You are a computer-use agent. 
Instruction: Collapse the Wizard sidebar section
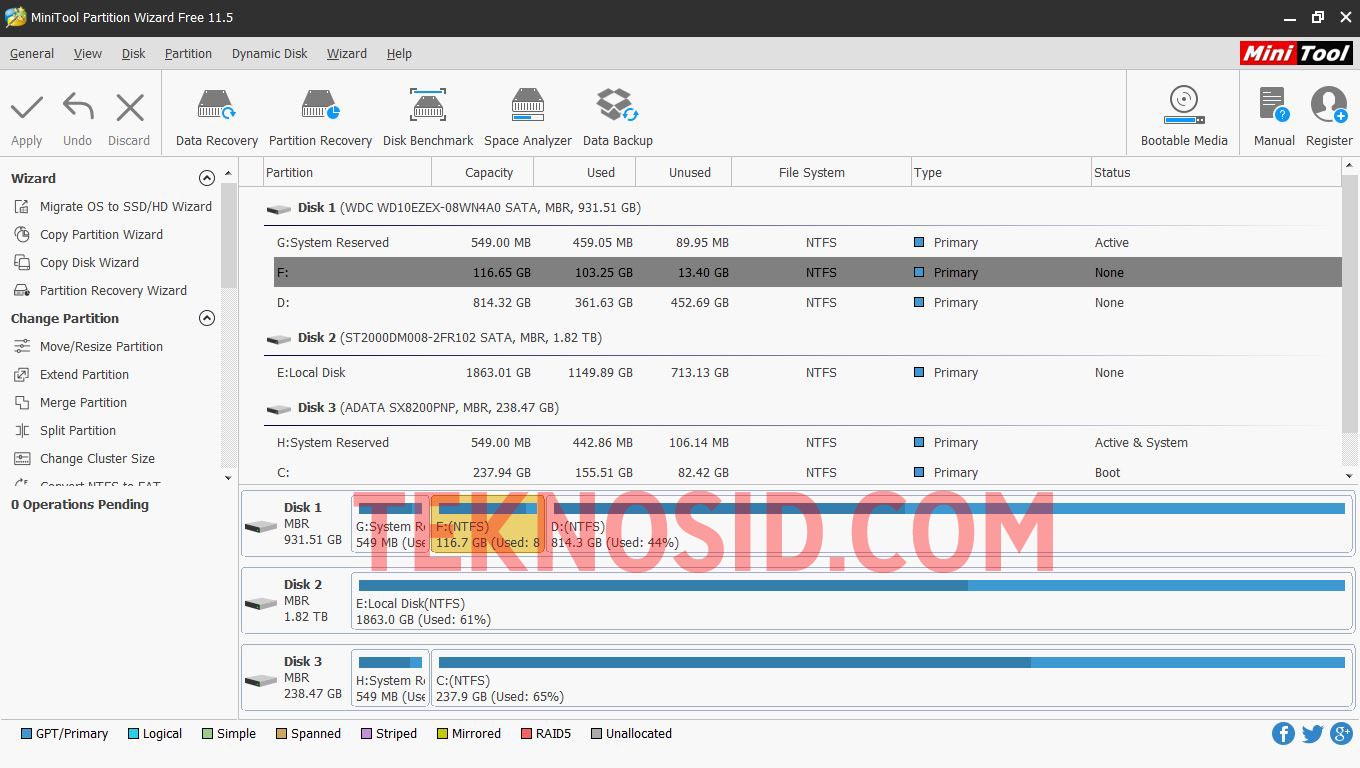(207, 178)
